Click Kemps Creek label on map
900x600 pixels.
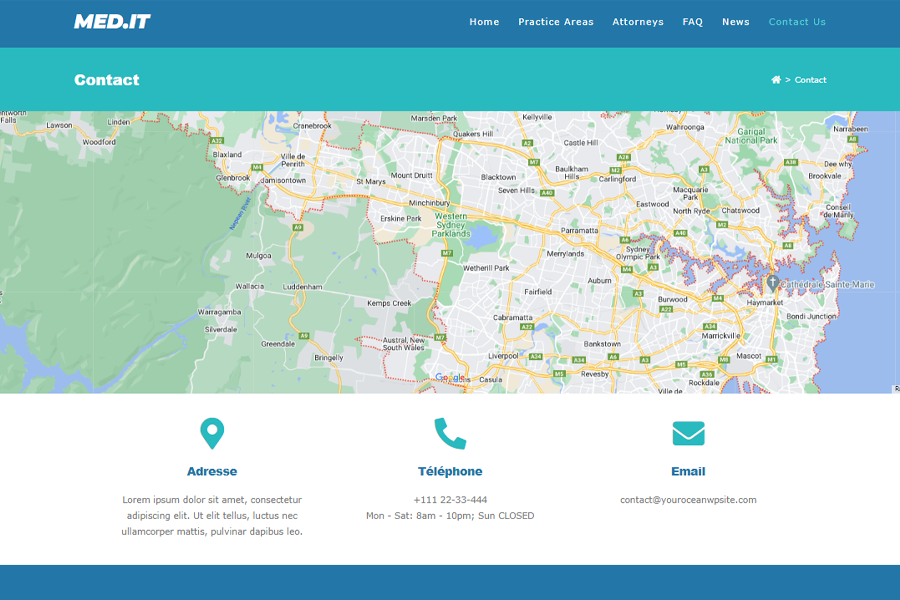[389, 303]
